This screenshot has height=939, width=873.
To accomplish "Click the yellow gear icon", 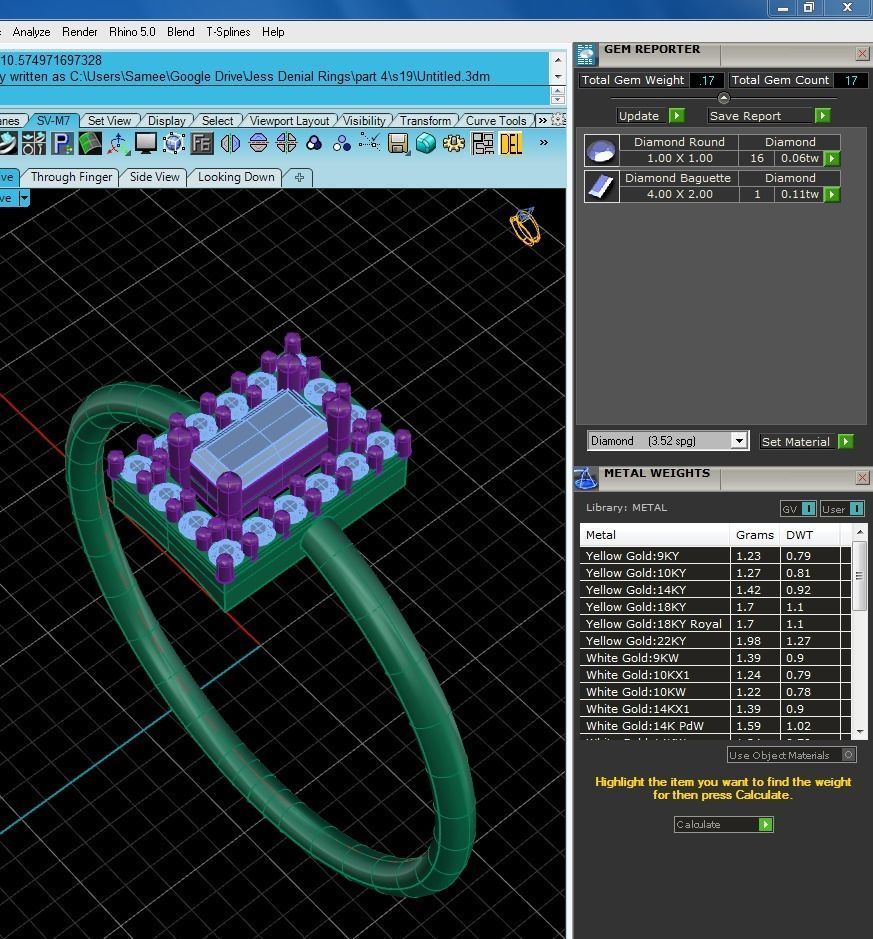I will 454,144.
